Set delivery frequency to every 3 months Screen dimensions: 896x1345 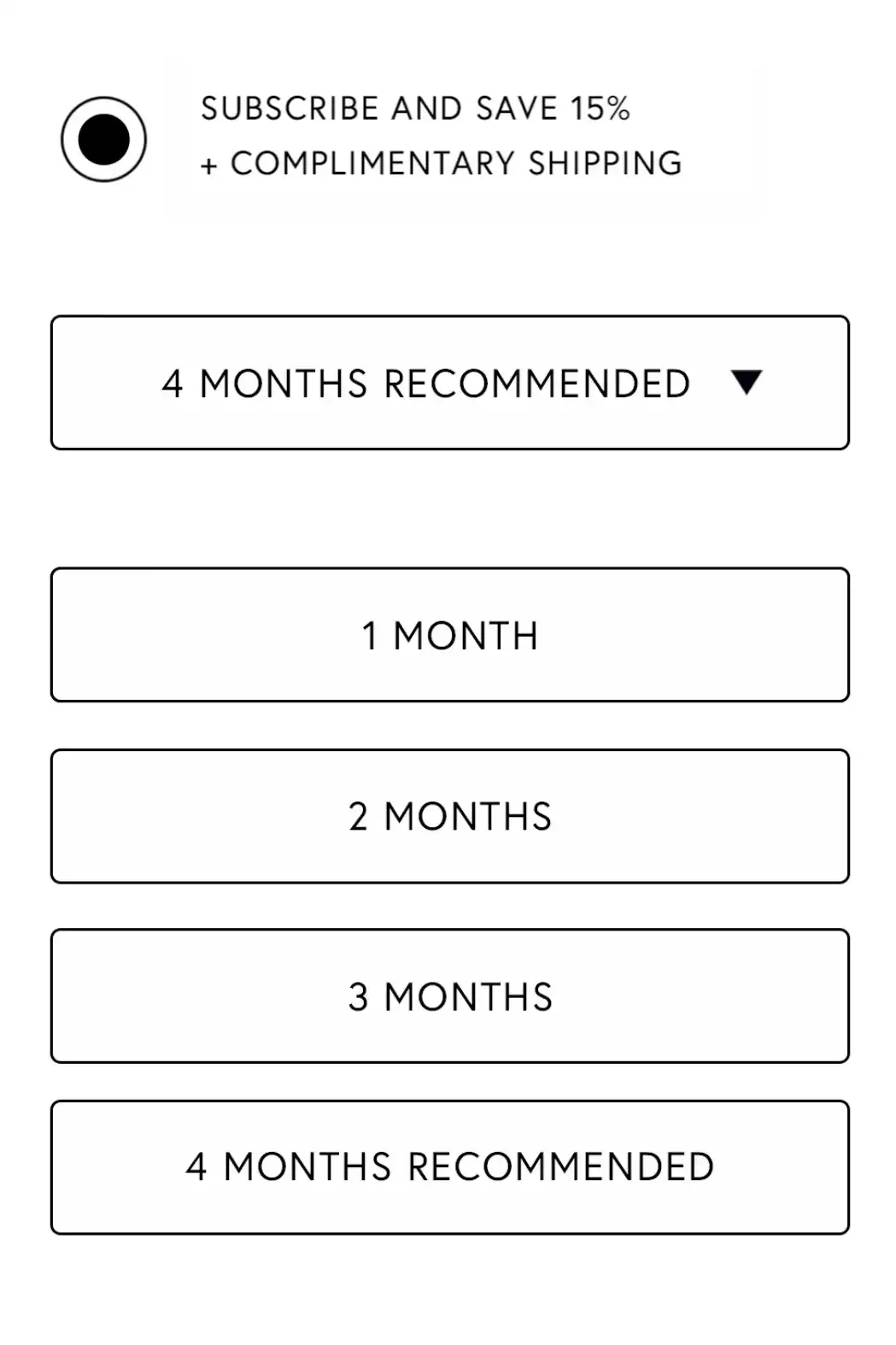(x=449, y=996)
